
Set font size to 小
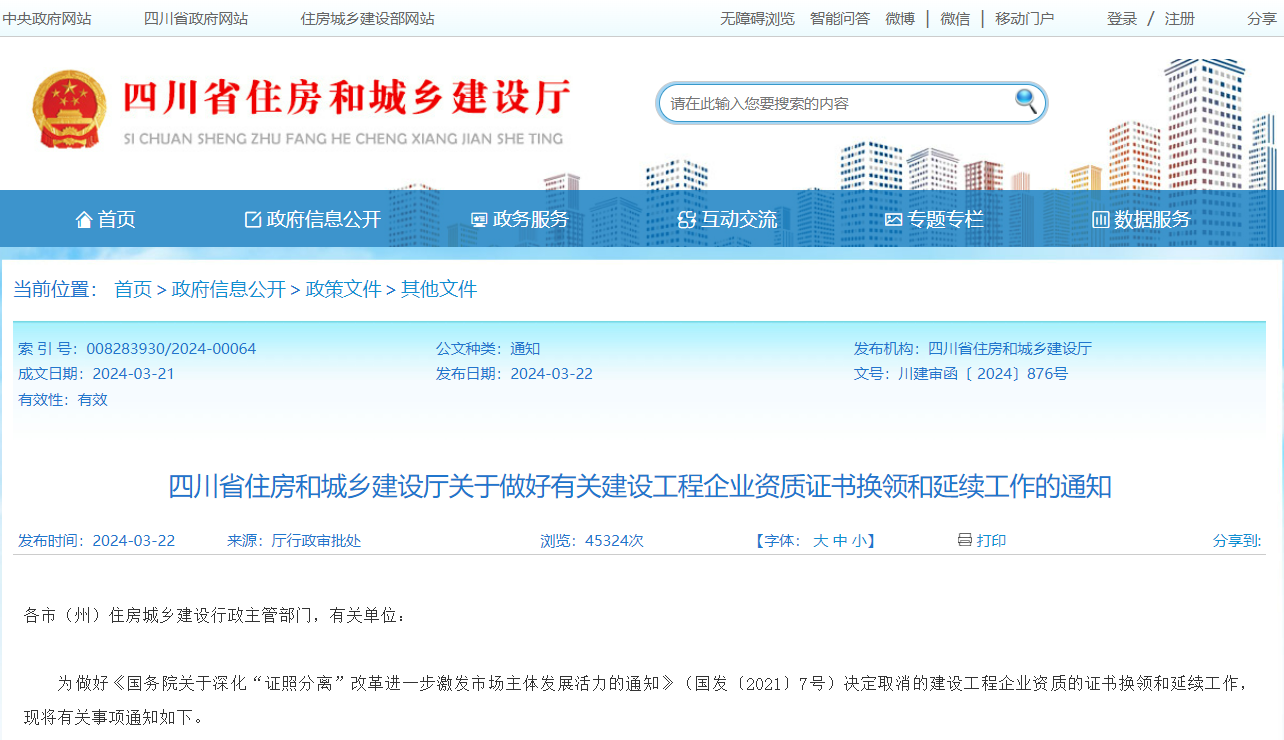pos(859,541)
